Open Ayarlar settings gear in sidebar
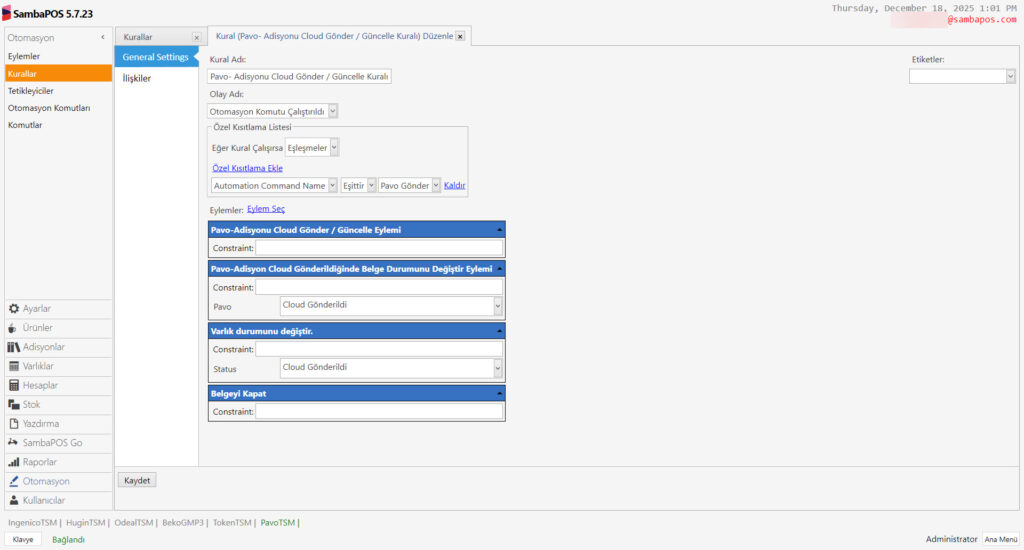This screenshot has width=1024, height=550. (37, 308)
